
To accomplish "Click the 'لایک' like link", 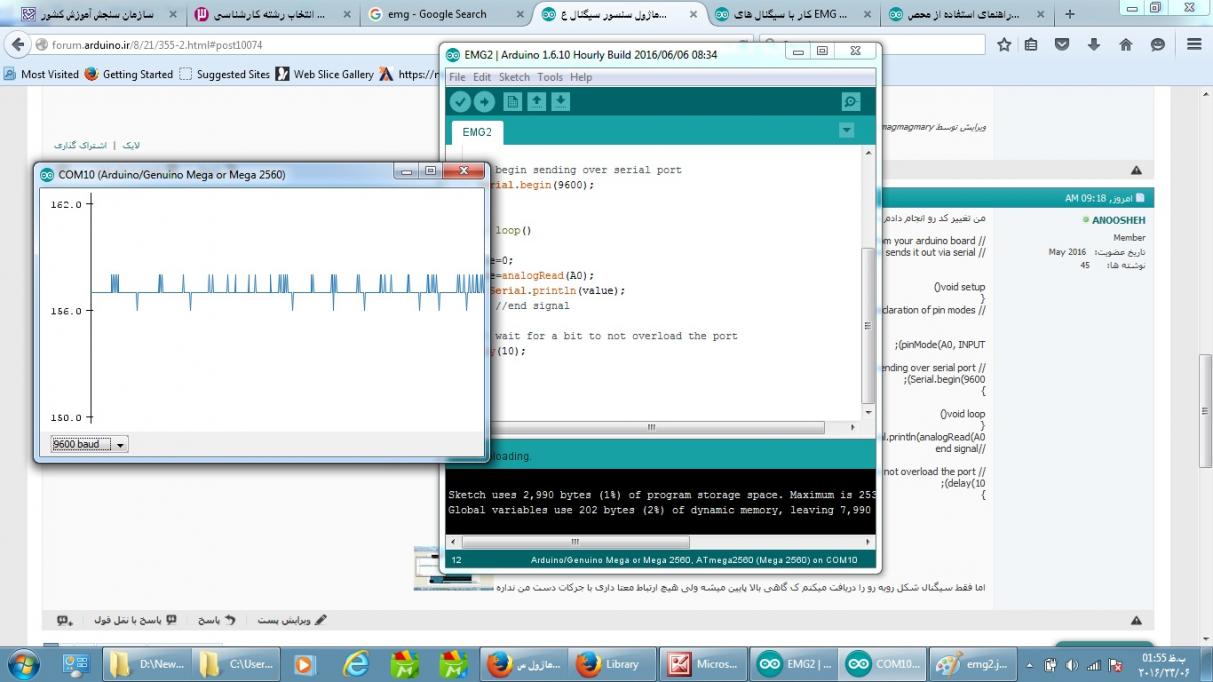I will 130,145.
